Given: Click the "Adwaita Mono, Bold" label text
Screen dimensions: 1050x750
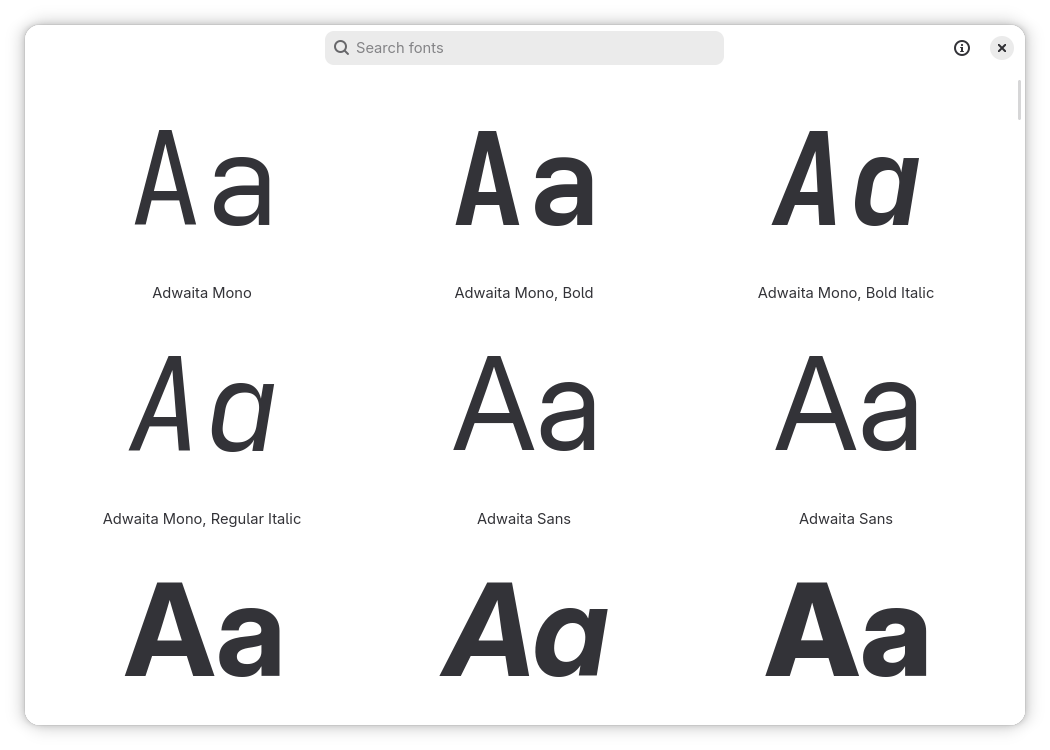Looking at the screenshot, I should (x=524, y=293).
